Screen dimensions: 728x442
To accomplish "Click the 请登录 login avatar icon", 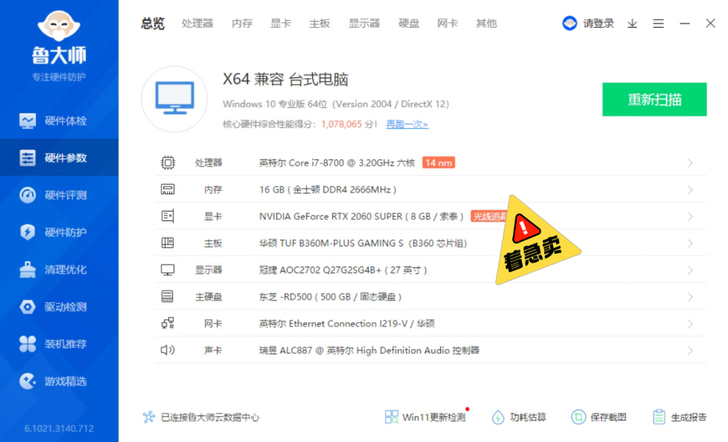I will 569,23.
